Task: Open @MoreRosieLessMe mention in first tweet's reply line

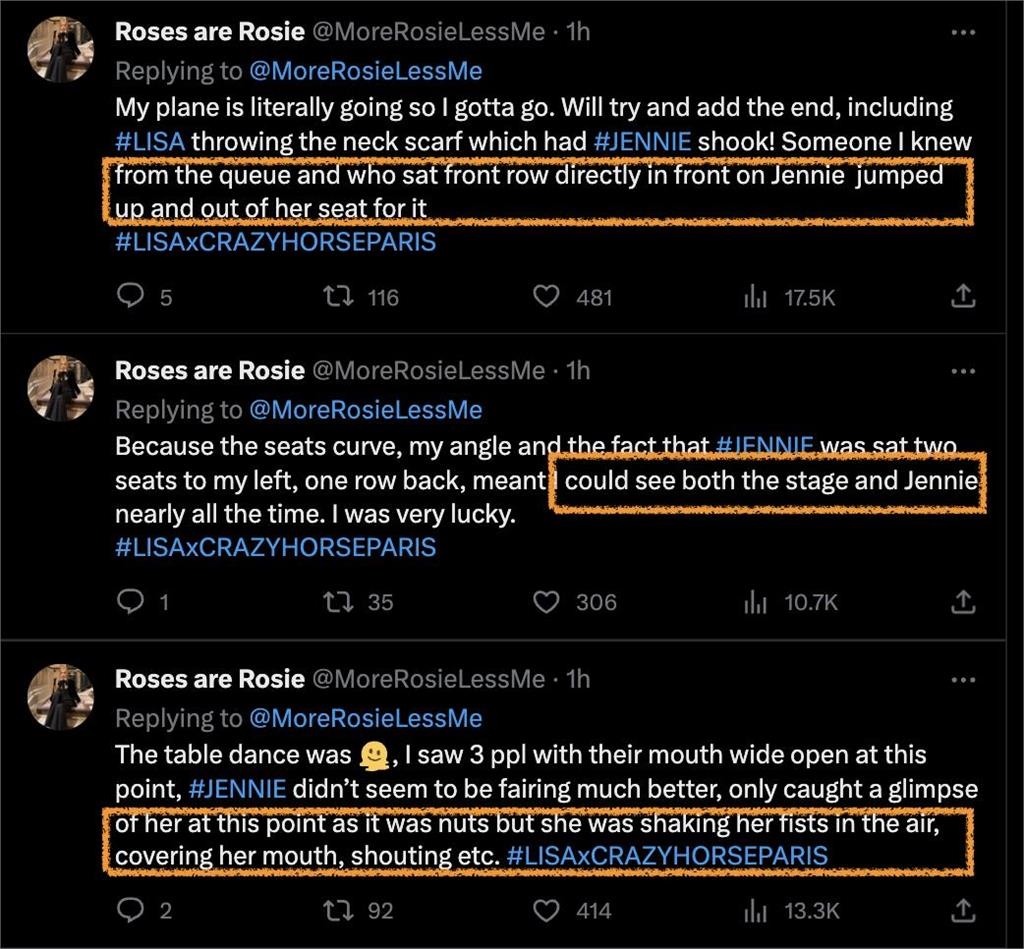Action: click(x=365, y=71)
